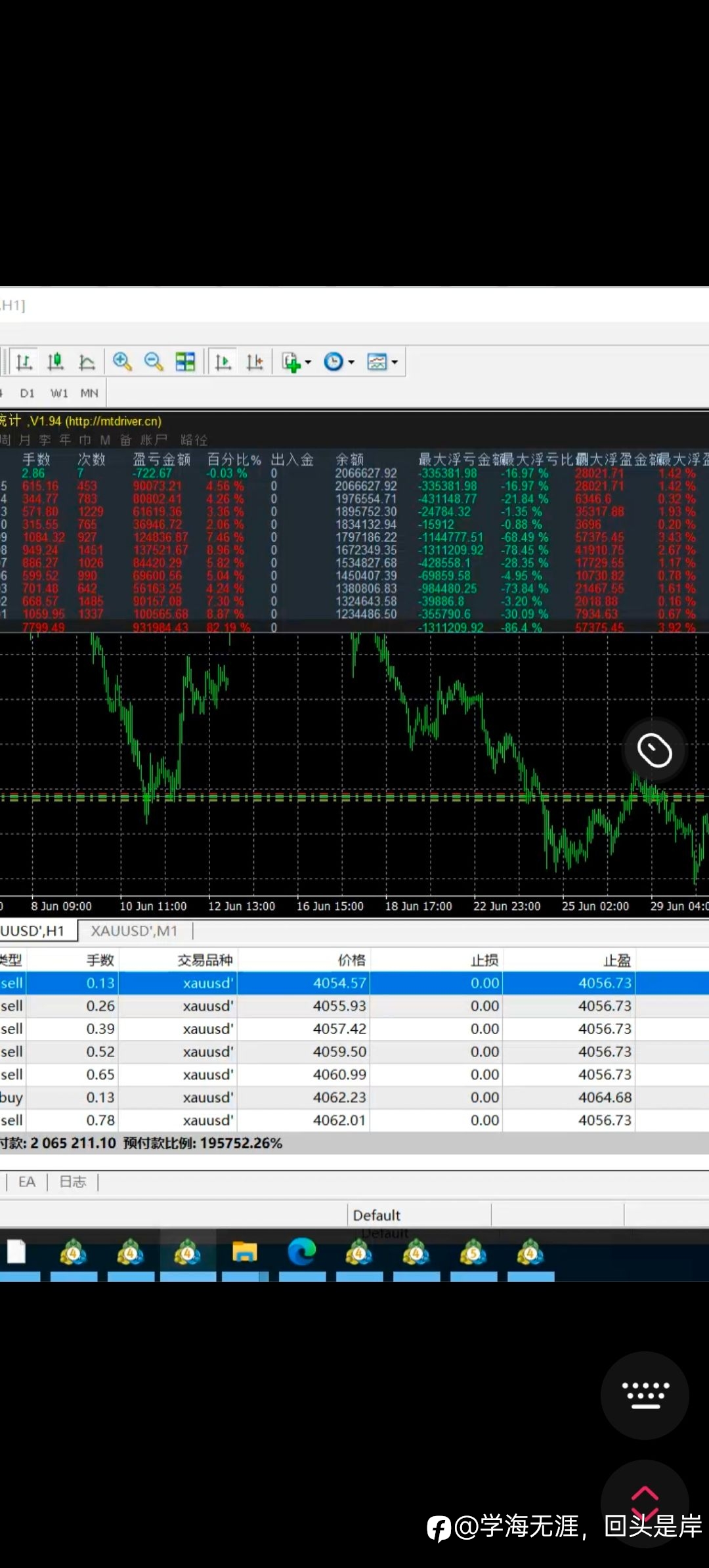Screen dimensions: 709x1568
Task: Select the bar chart icon
Action: pyautogui.click(x=24, y=362)
